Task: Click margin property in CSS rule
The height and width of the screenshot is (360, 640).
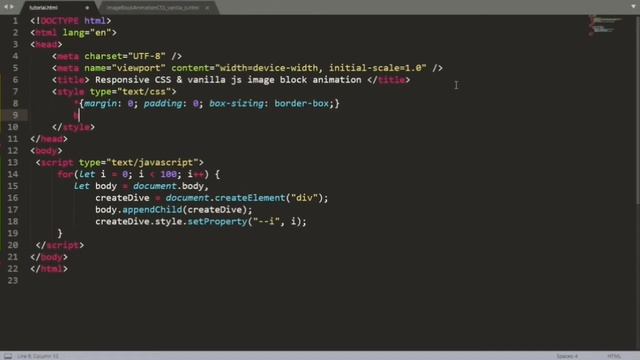Action: coord(100,103)
